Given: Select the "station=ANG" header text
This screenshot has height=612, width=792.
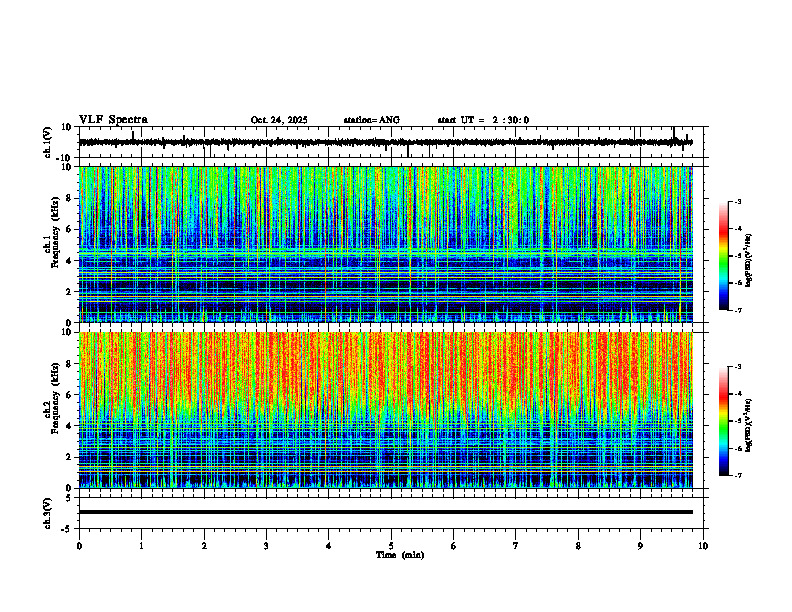Looking at the screenshot, I should pos(372,120).
